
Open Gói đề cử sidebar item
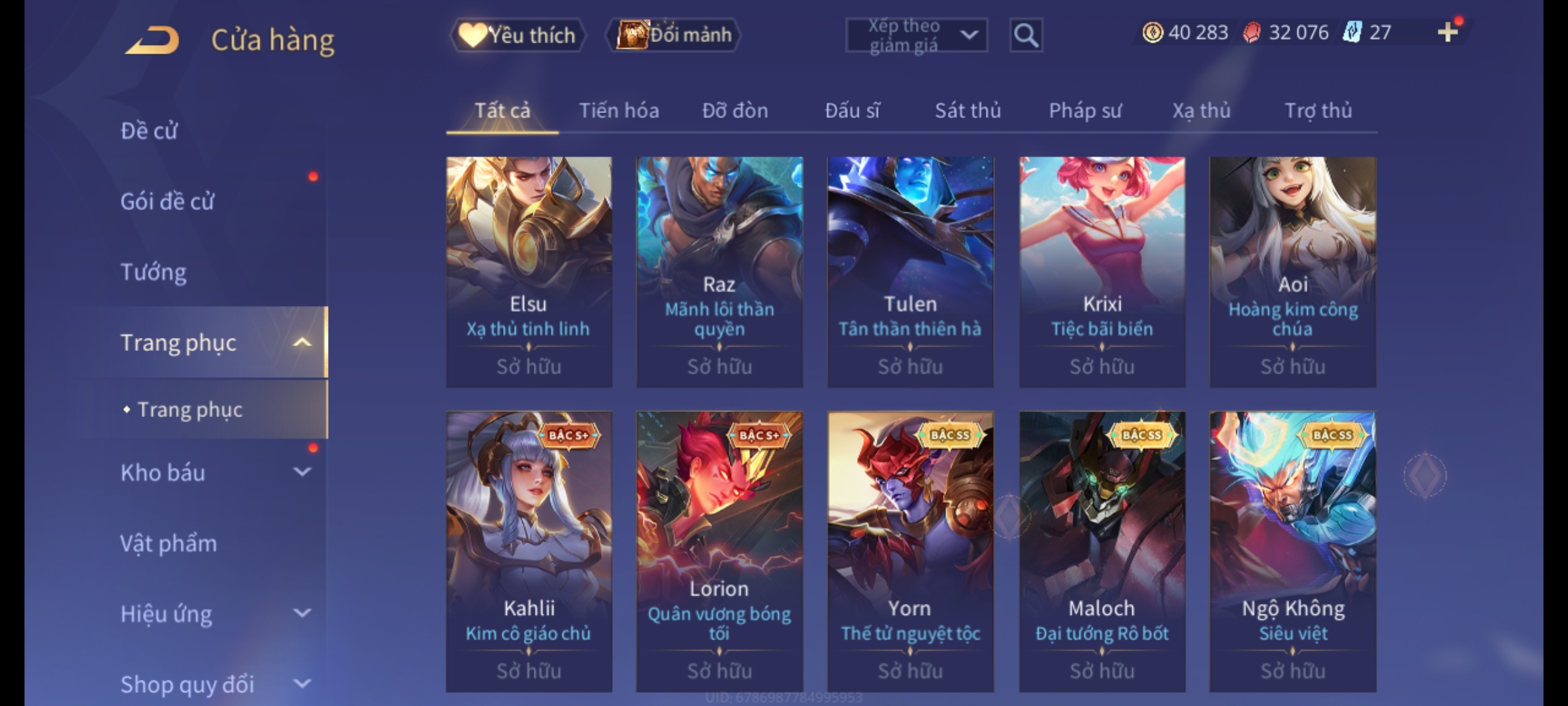[167, 201]
